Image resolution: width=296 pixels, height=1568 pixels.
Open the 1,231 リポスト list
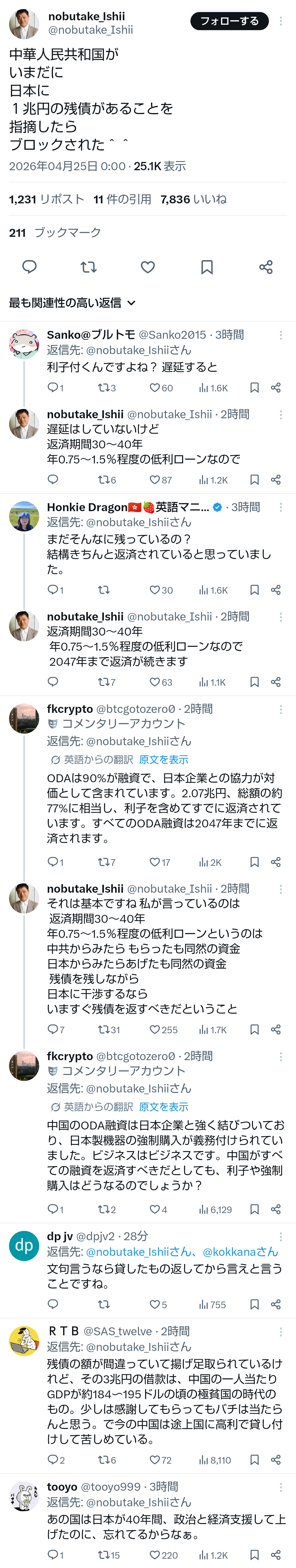46,199
